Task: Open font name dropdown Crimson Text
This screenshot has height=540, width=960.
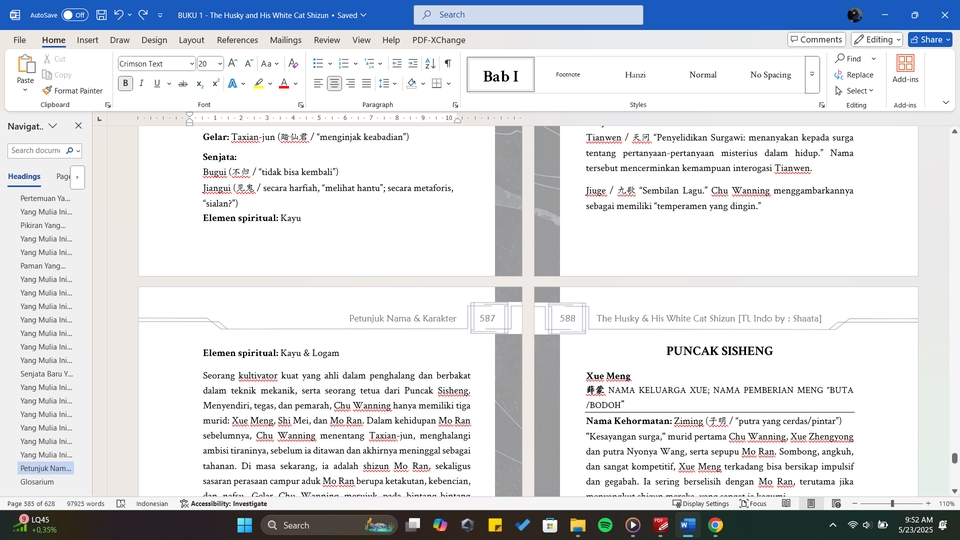Action: [192, 64]
